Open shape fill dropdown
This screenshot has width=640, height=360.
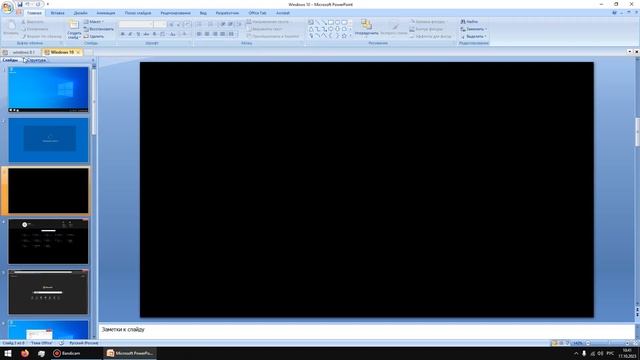428,22
